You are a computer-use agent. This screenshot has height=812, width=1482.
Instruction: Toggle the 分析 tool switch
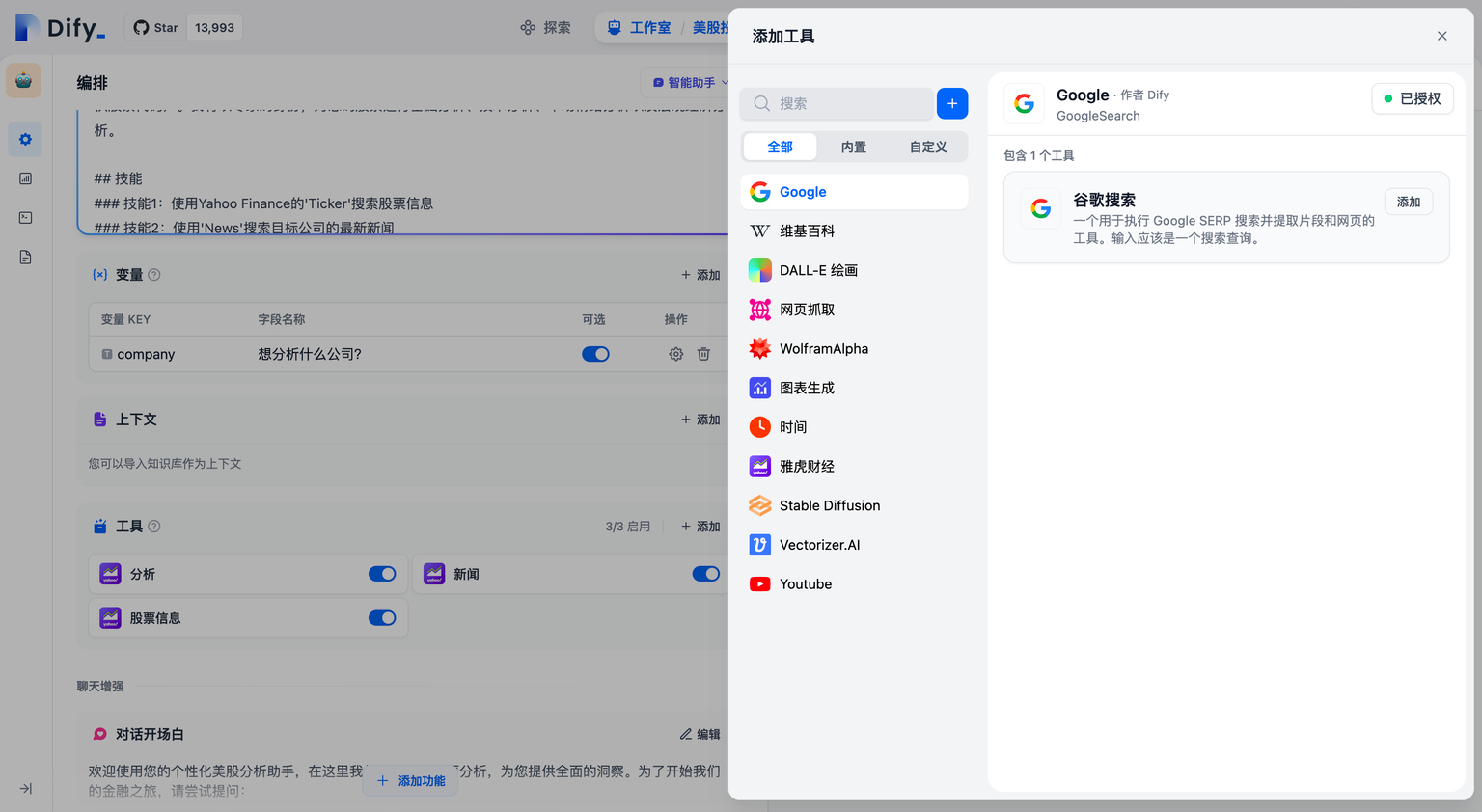pyautogui.click(x=382, y=574)
